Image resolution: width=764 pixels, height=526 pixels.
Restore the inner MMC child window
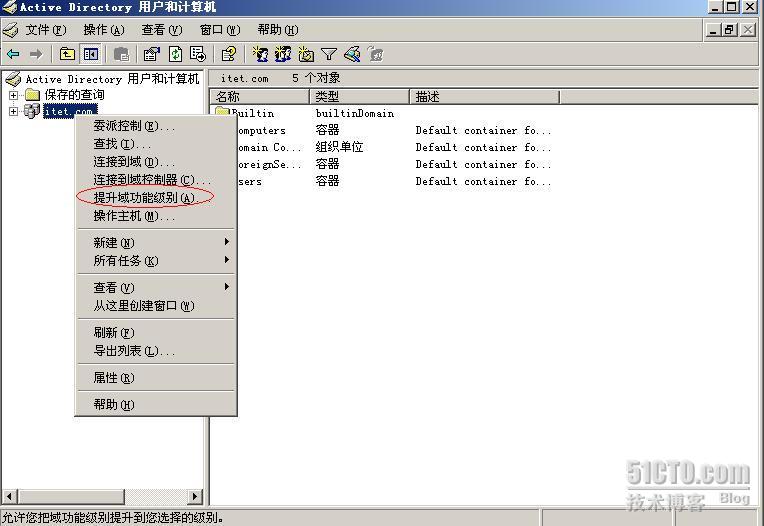tap(729, 30)
